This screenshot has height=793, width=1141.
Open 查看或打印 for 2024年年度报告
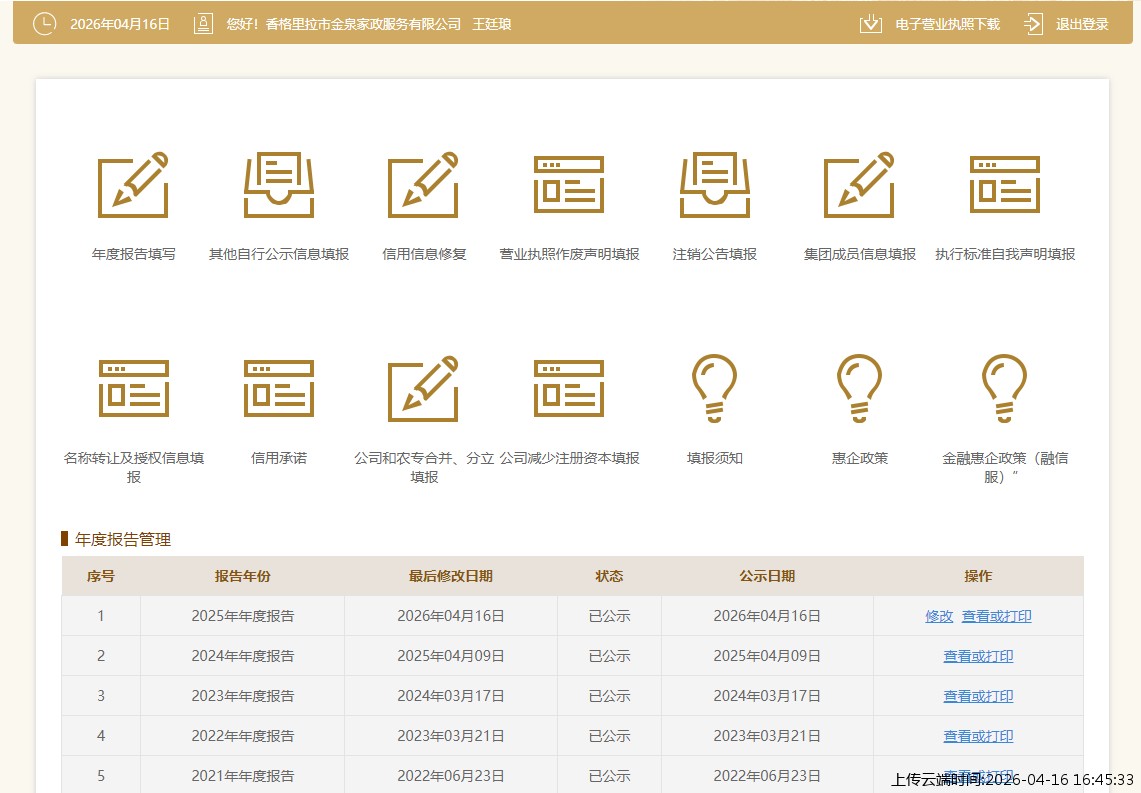tap(978, 657)
